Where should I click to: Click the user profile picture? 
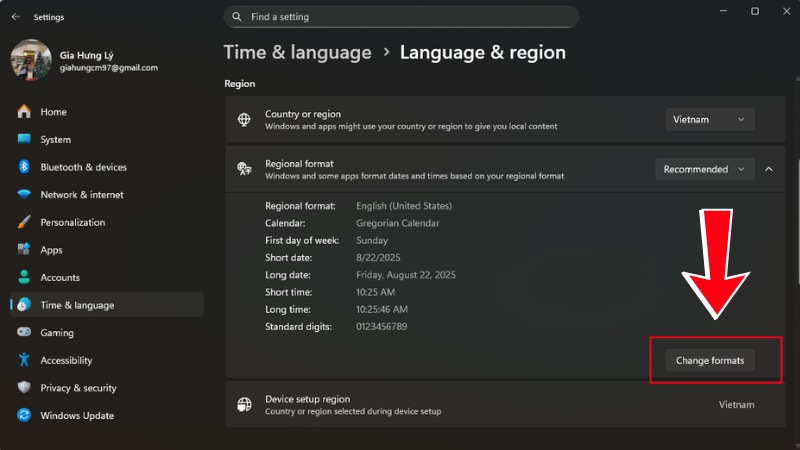tap(31, 60)
